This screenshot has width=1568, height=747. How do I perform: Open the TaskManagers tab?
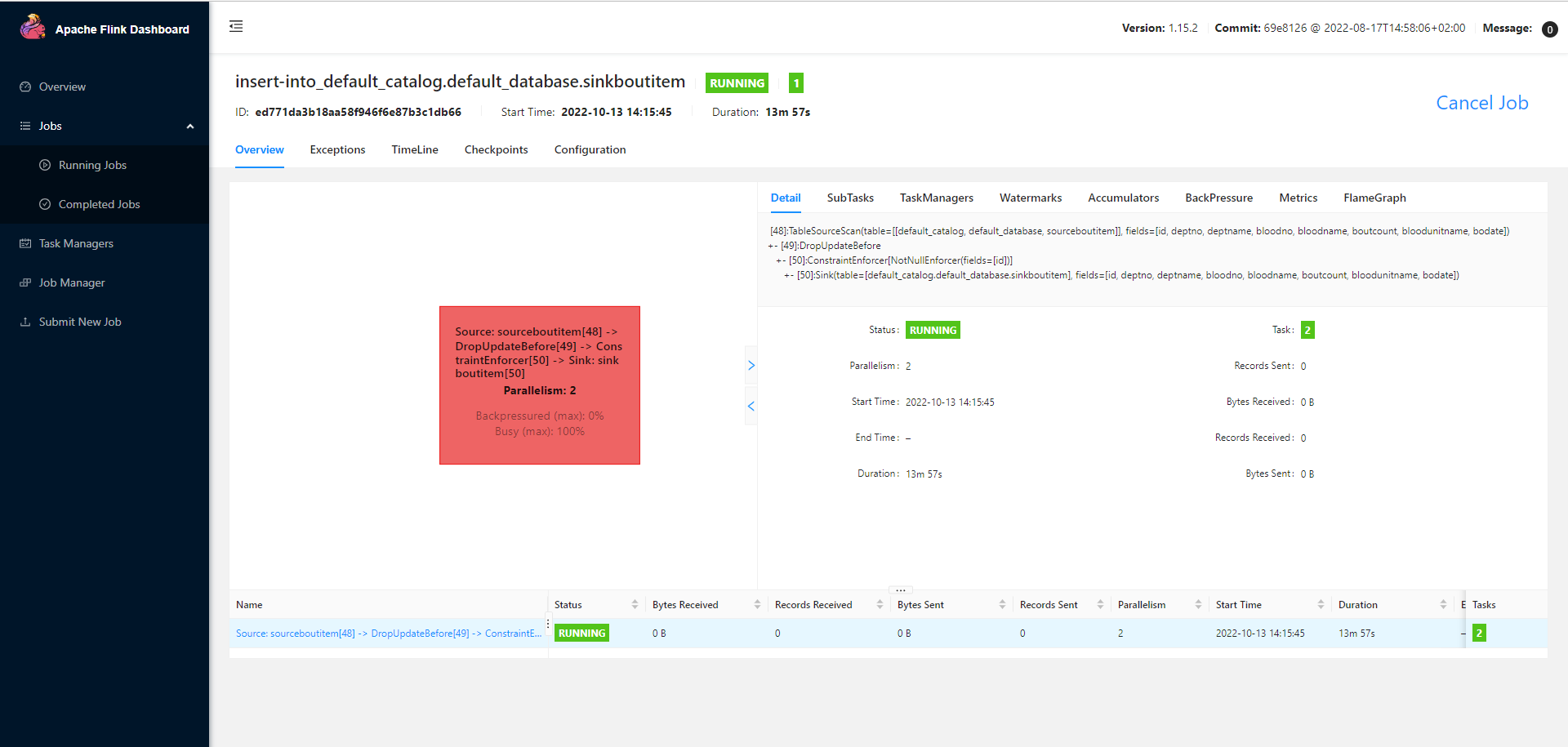coord(937,198)
